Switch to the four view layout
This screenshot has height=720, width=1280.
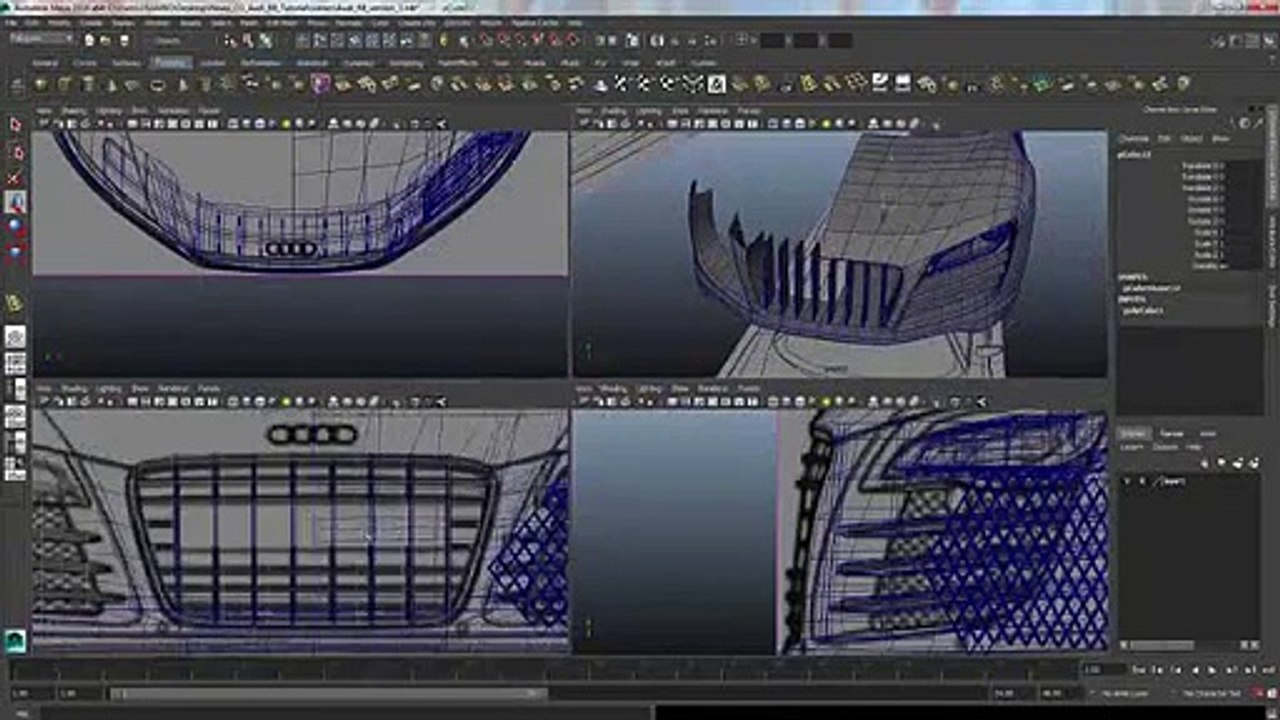pyautogui.click(x=16, y=364)
